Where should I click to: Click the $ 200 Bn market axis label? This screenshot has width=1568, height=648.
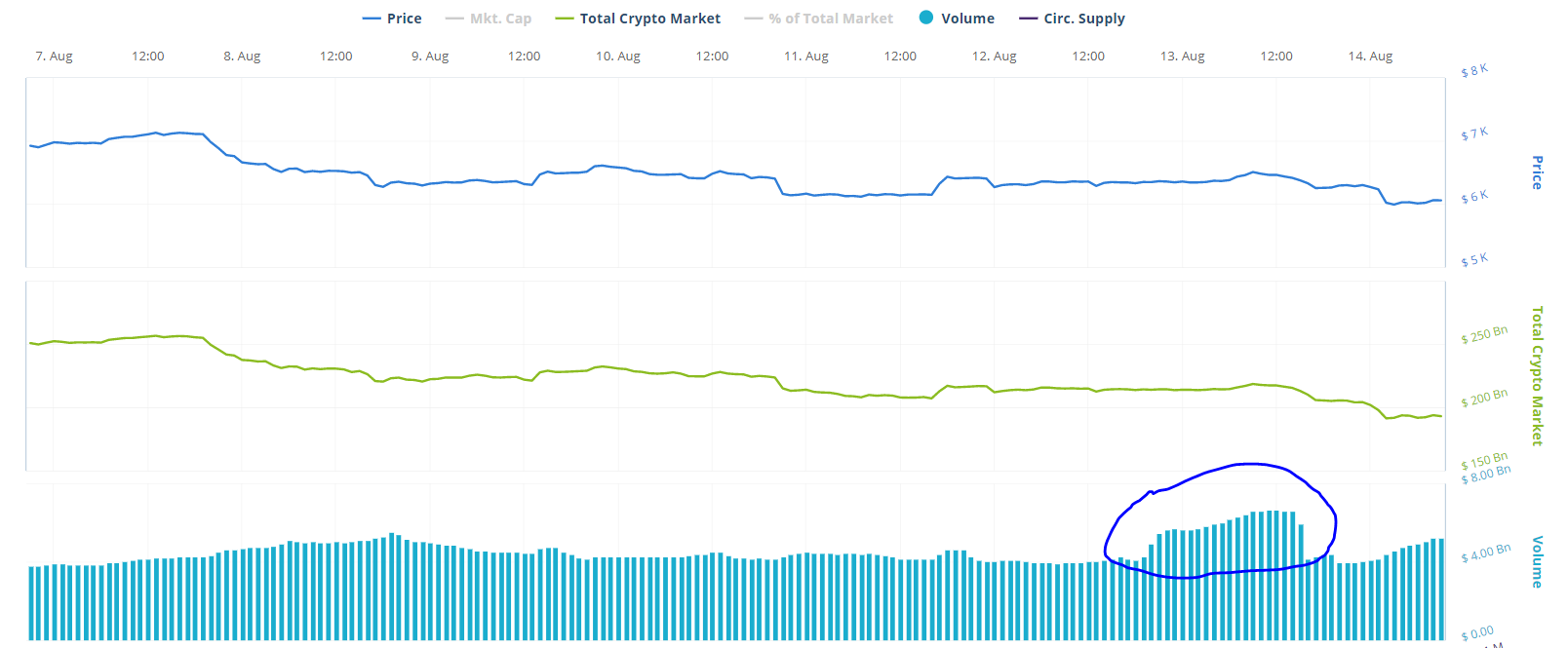click(1484, 399)
